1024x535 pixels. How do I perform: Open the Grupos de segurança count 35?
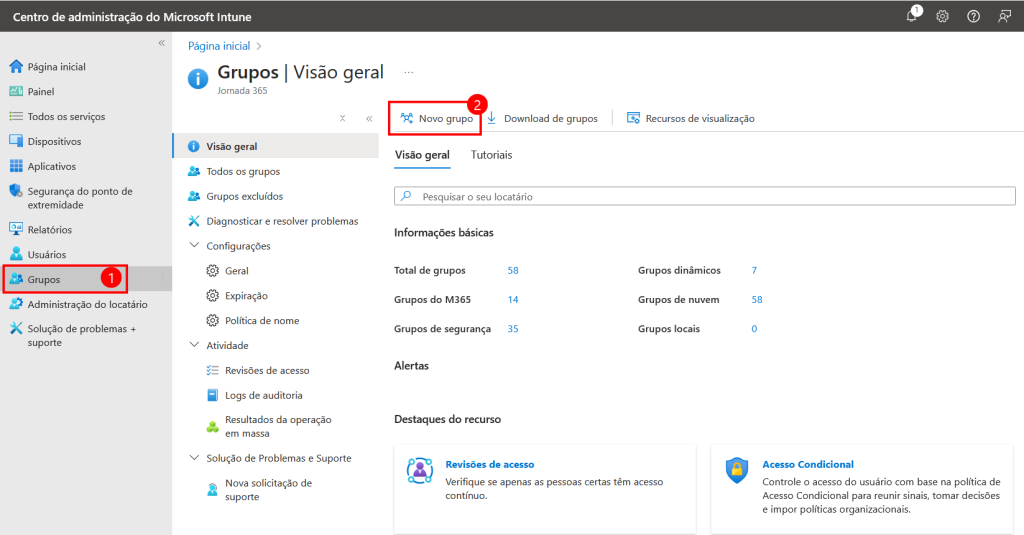pyautogui.click(x=513, y=329)
